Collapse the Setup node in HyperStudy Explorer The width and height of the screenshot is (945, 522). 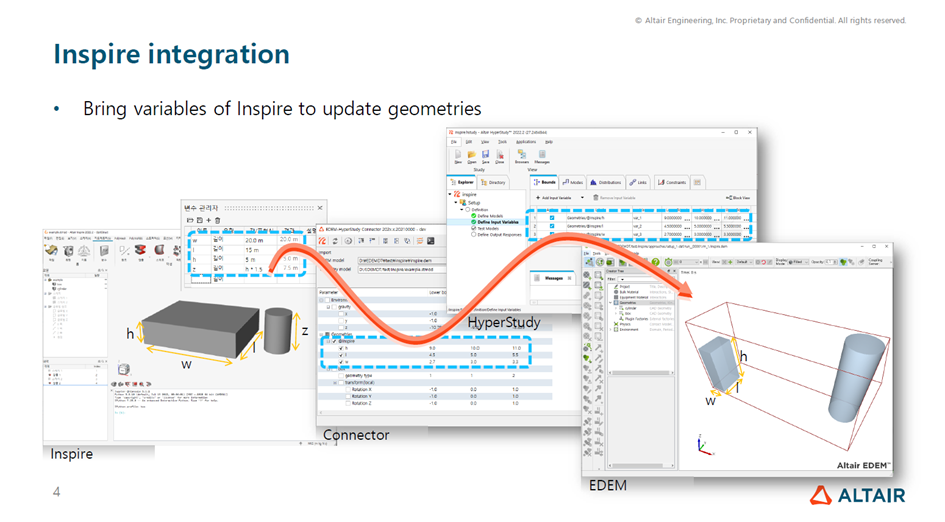pyautogui.click(x=456, y=203)
